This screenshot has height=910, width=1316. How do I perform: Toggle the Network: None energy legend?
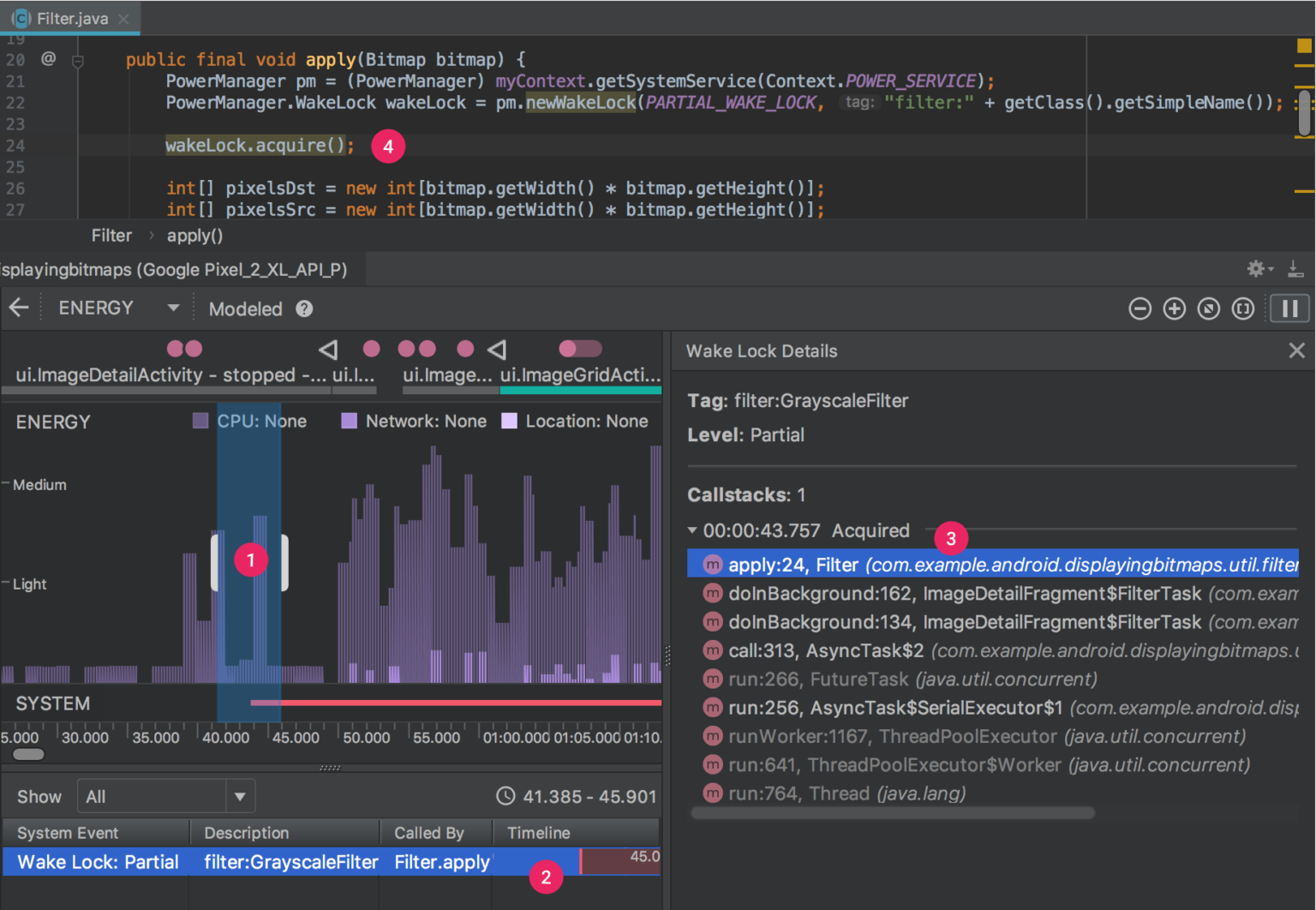(414, 421)
